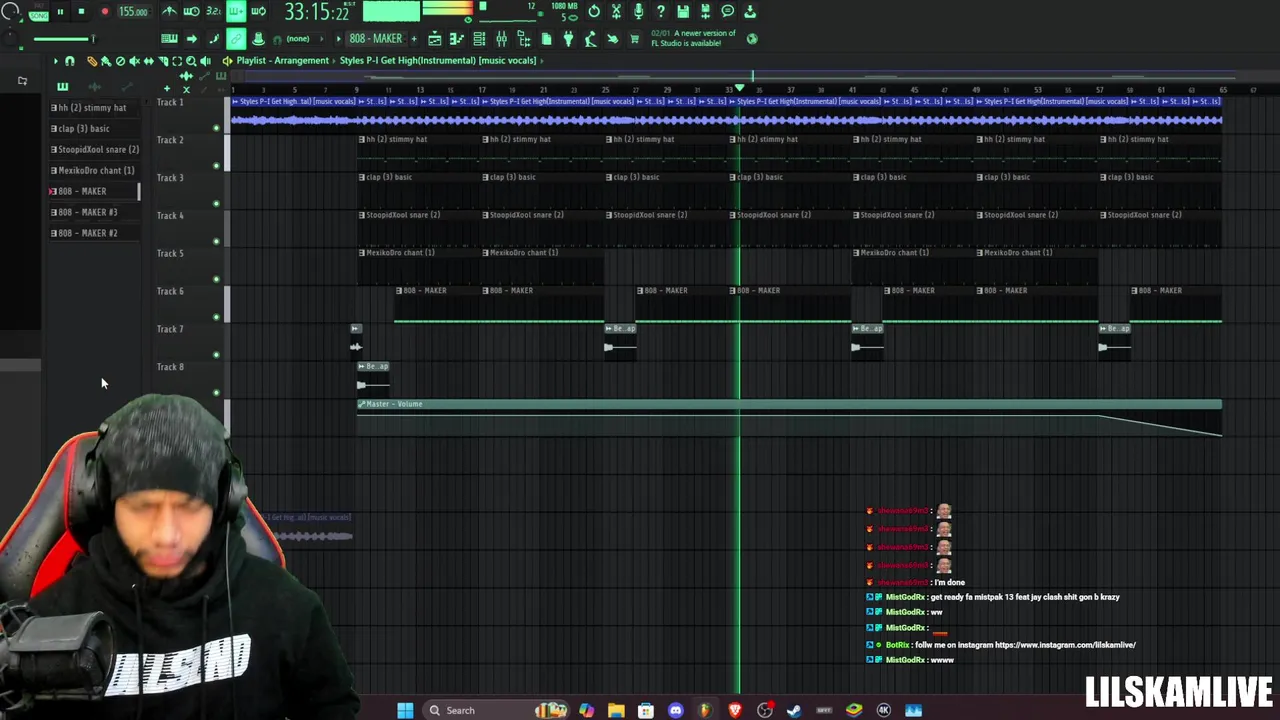Mute Track 2 with its green dot
The height and width of the screenshot is (720, 1280).
216,166
